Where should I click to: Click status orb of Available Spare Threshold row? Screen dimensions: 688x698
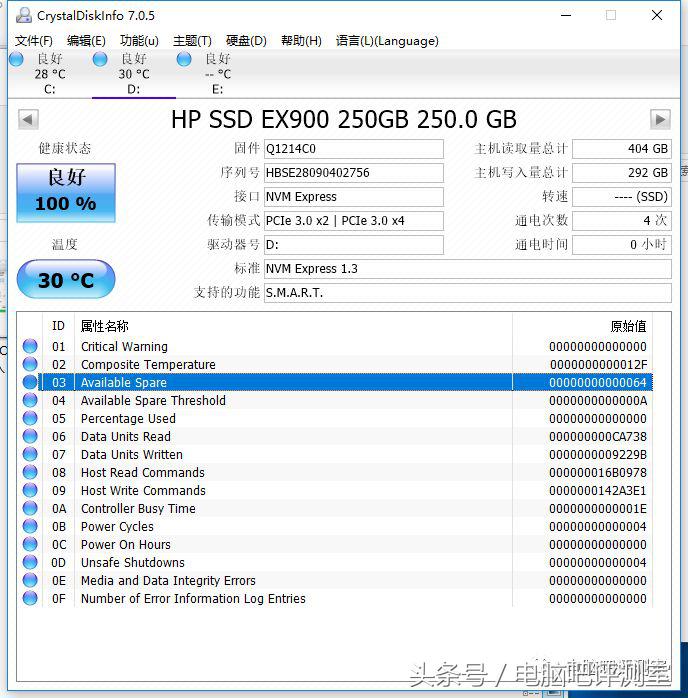[30, 400]
